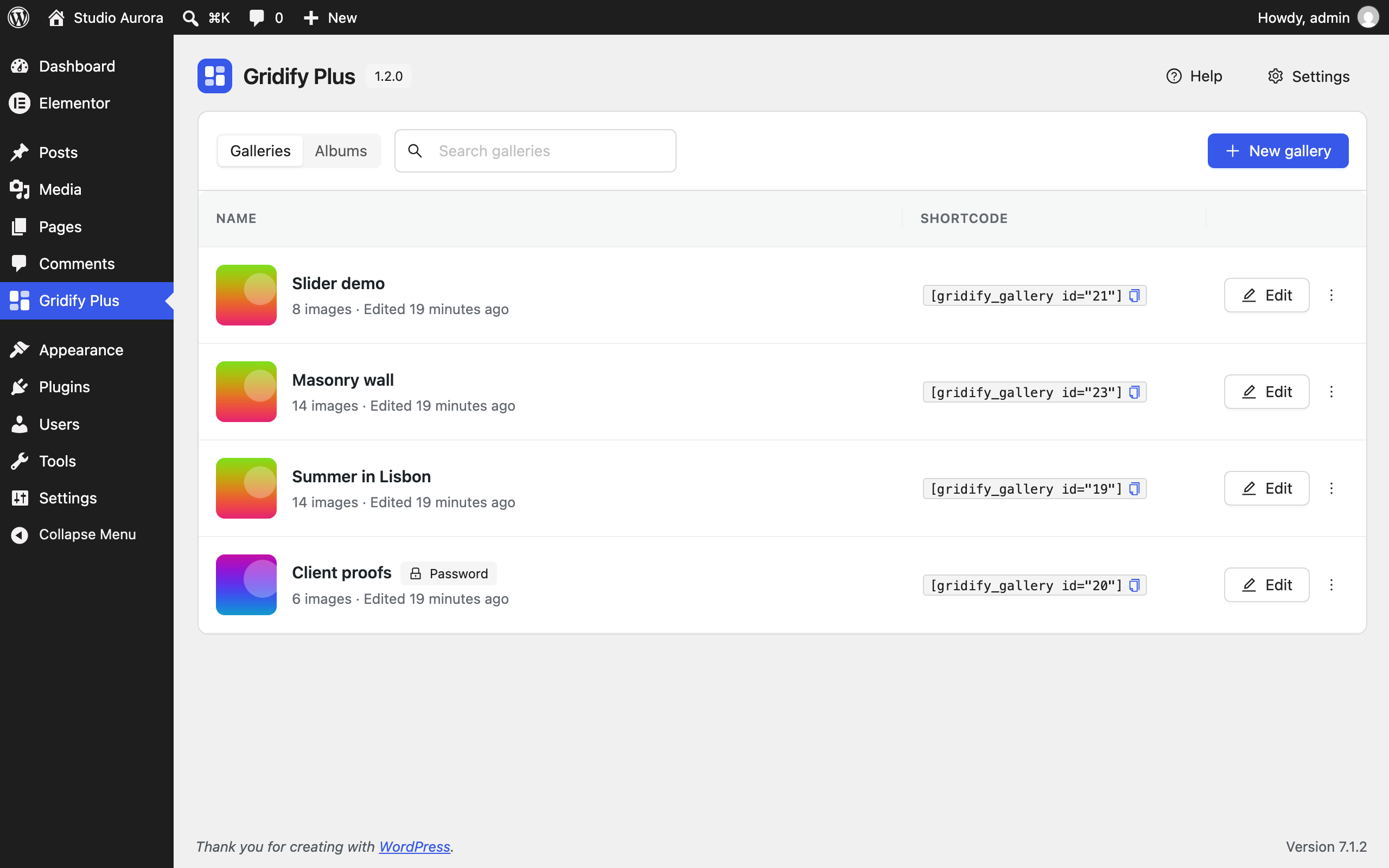Image resolution: width=1389 pixels, height=868 pixels.
Task: Open Plugins in the sidebar
Action: pos(87,387)
